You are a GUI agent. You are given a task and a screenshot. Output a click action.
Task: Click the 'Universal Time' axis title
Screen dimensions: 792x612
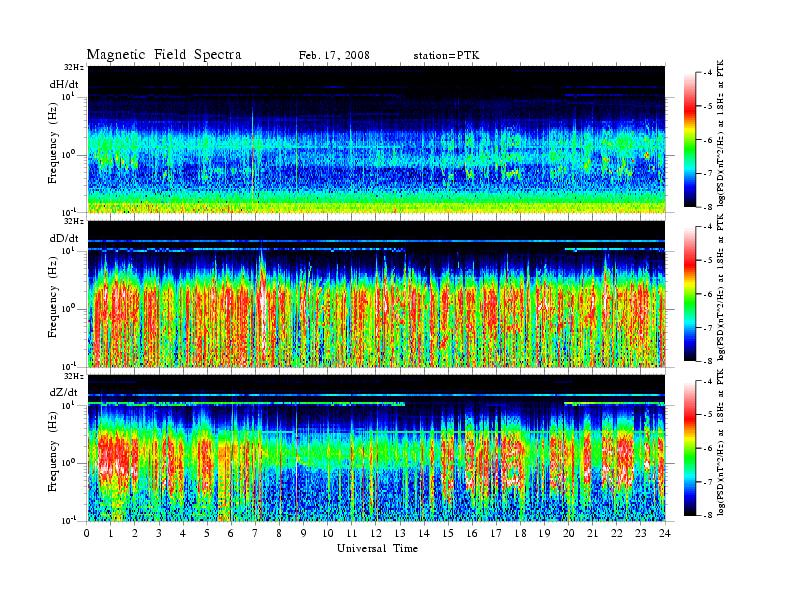377,548
